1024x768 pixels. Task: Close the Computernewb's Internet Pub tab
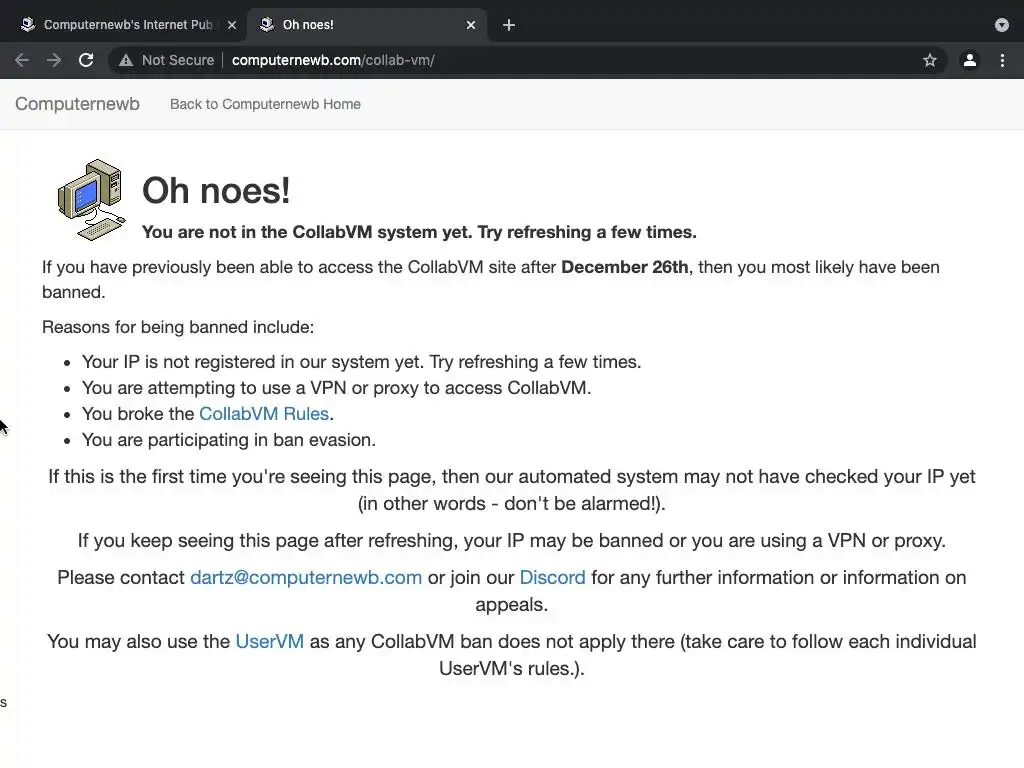click(232, 25)
